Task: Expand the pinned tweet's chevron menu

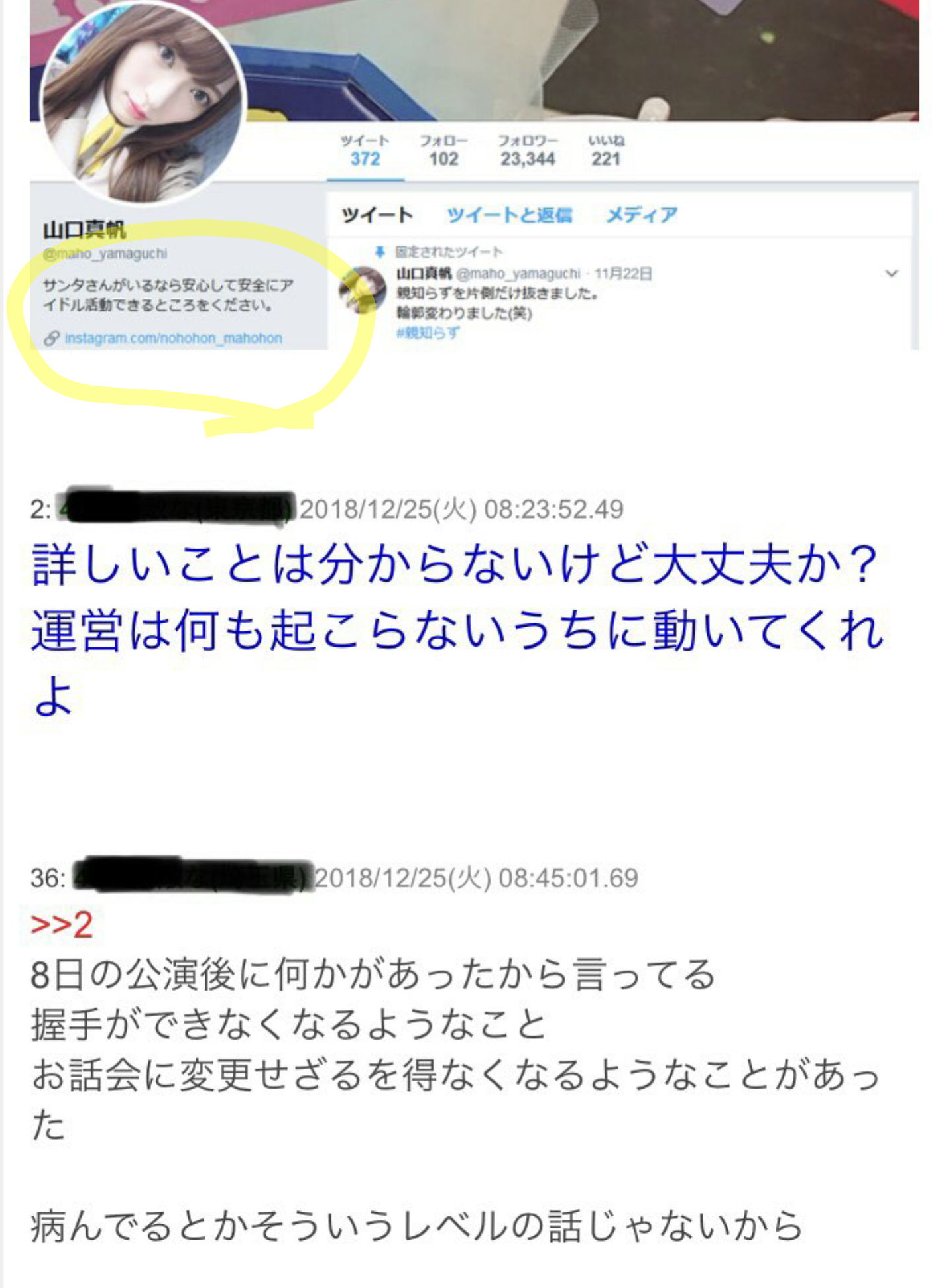Action: pyautogui.click(x=892, y=273)
